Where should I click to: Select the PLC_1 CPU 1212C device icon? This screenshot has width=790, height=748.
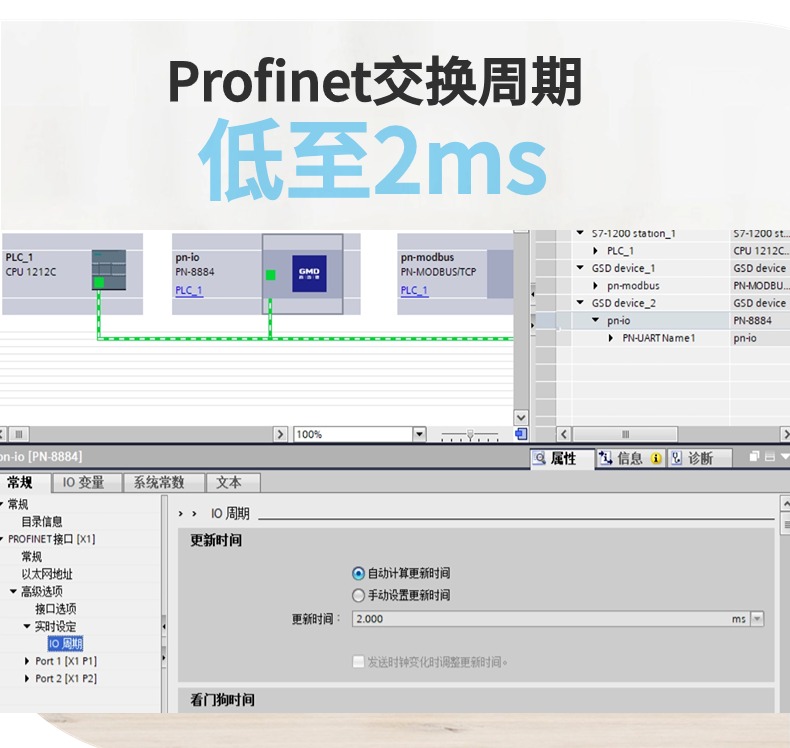109,269
